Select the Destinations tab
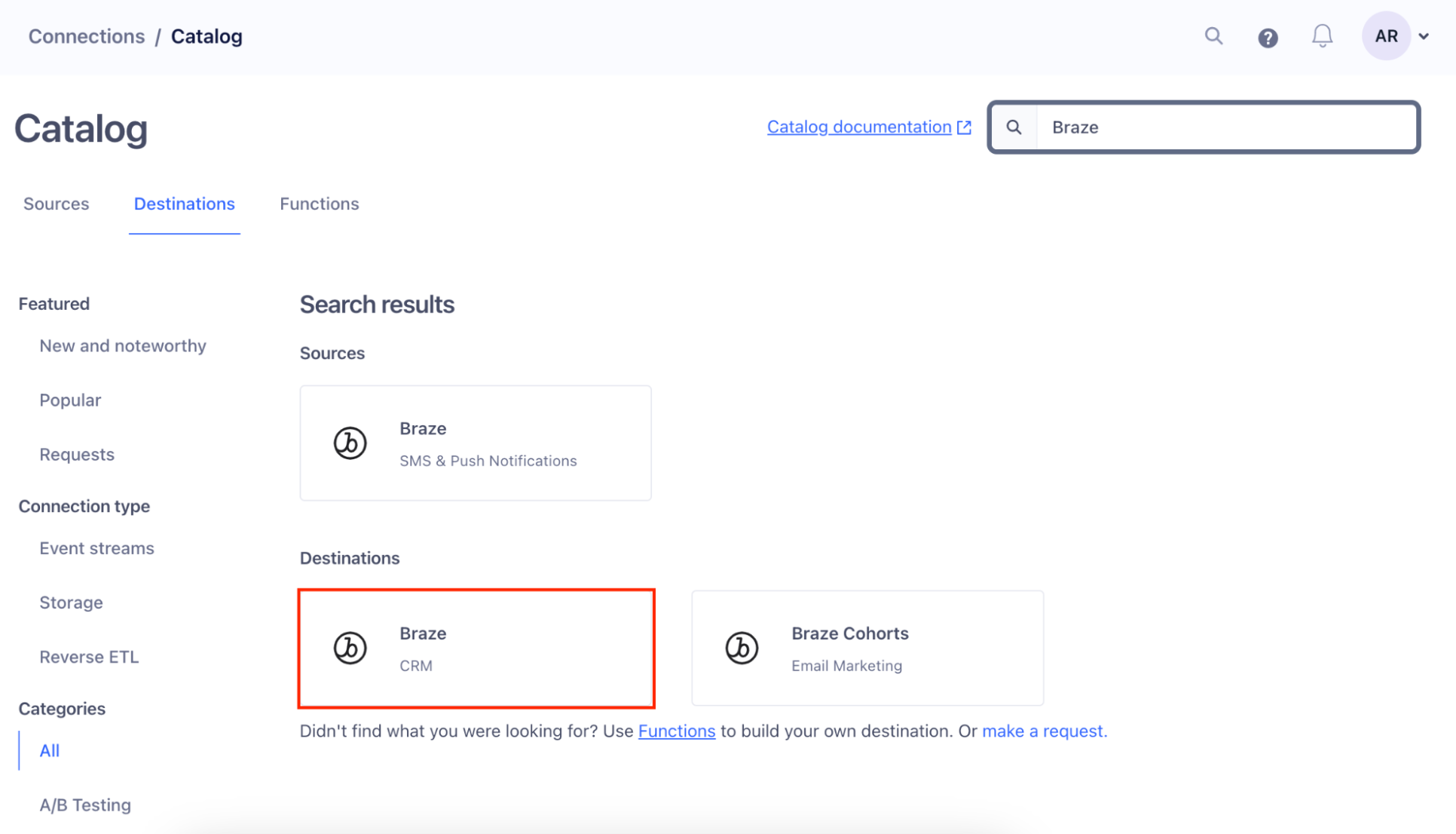Screen dimensions: 1456x834 point(184,204)
